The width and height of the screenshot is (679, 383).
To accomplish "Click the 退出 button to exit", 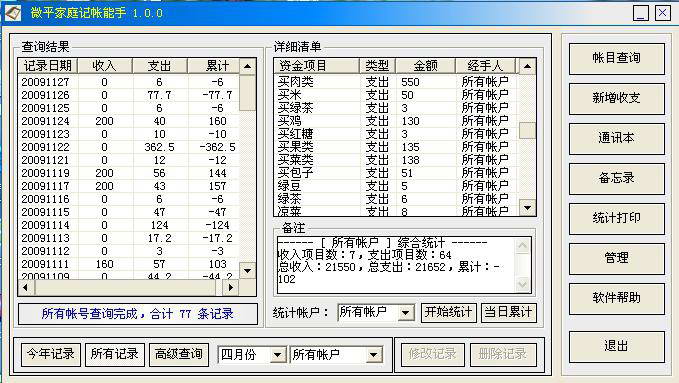I will click(x=616, y=346).
